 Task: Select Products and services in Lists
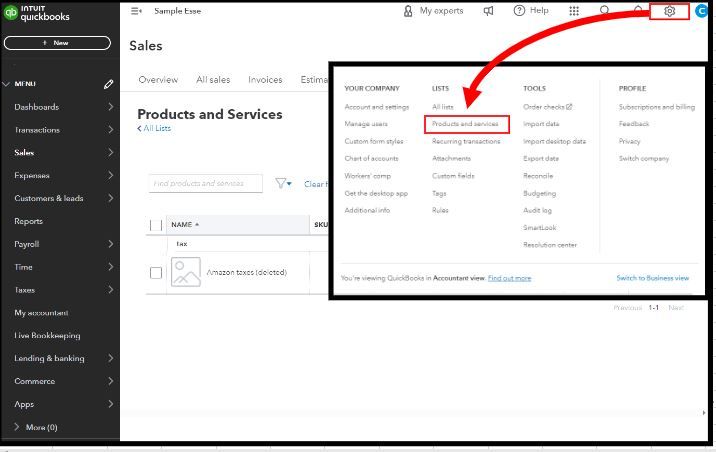pos(465,124)
